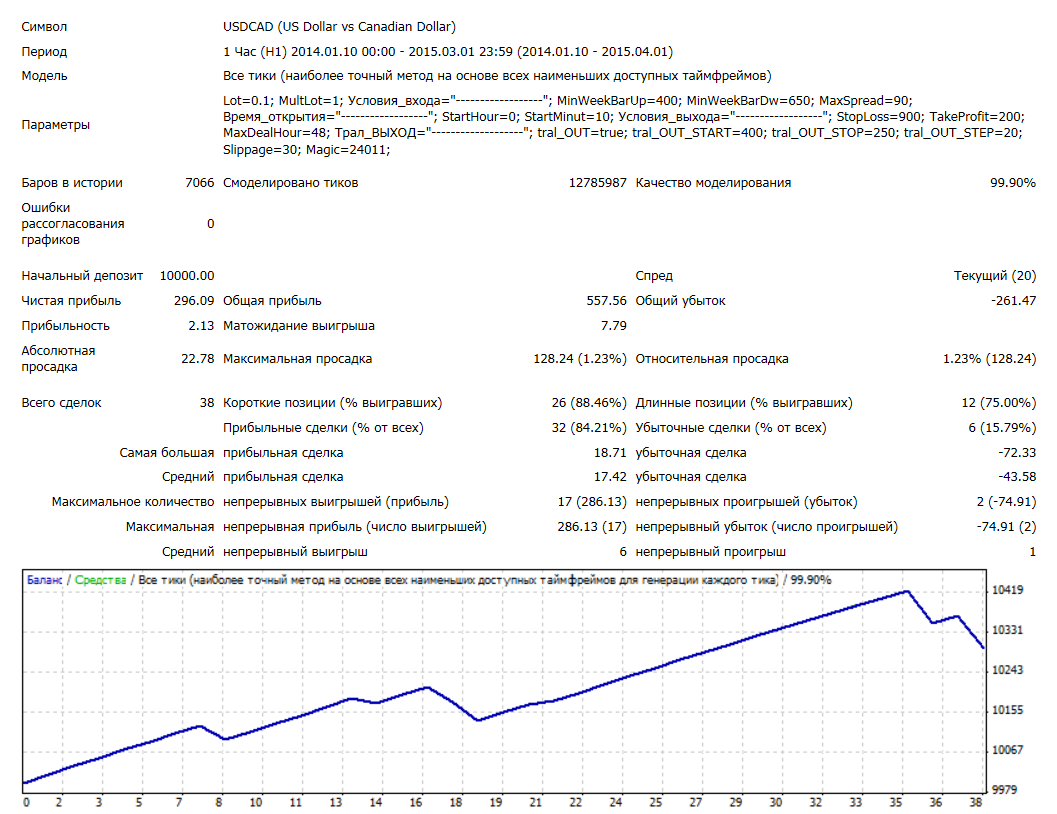Click the average consecutive wins value 6

coord(623,552)
